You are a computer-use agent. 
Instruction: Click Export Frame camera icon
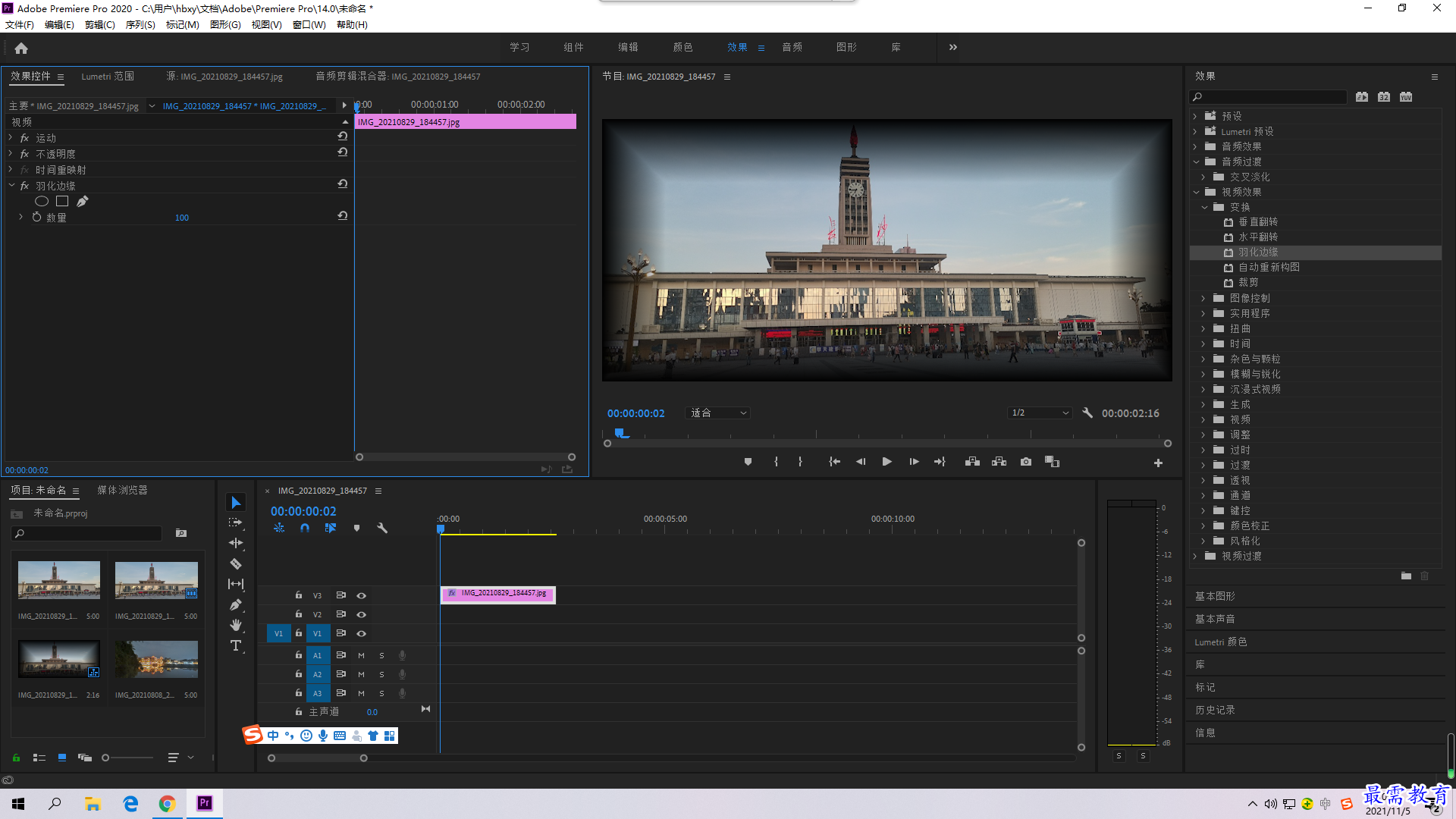[x=1026, y=462]
